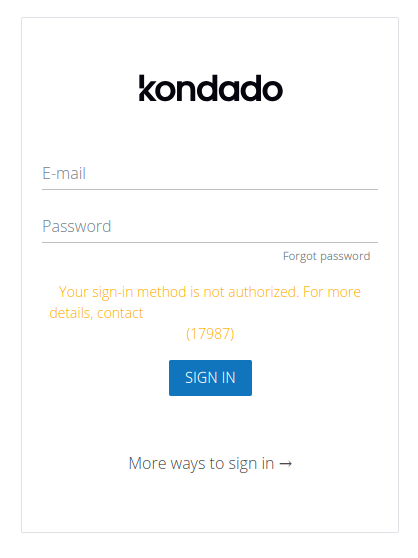Click the E-mail placeholder label
418x558 pixels.
coord(64,173)
